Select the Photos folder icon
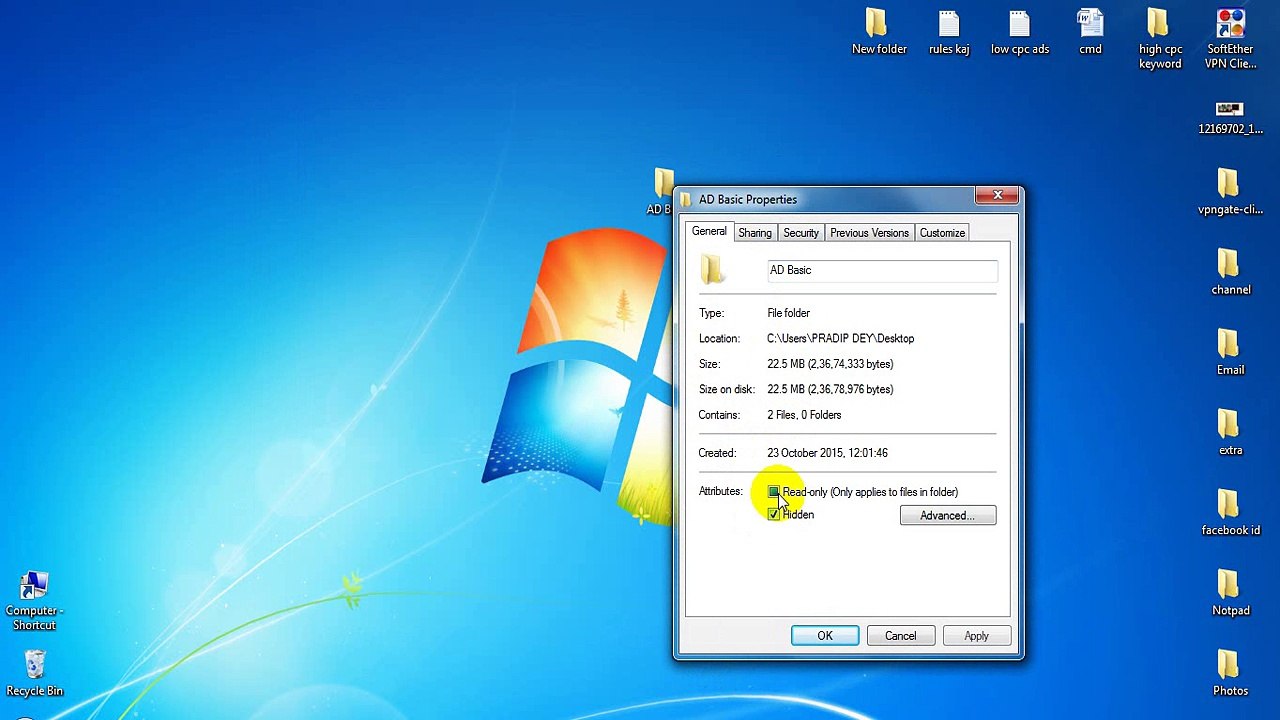The height and width of the screenshot is (720, 1280). [x=1230, y=672]
